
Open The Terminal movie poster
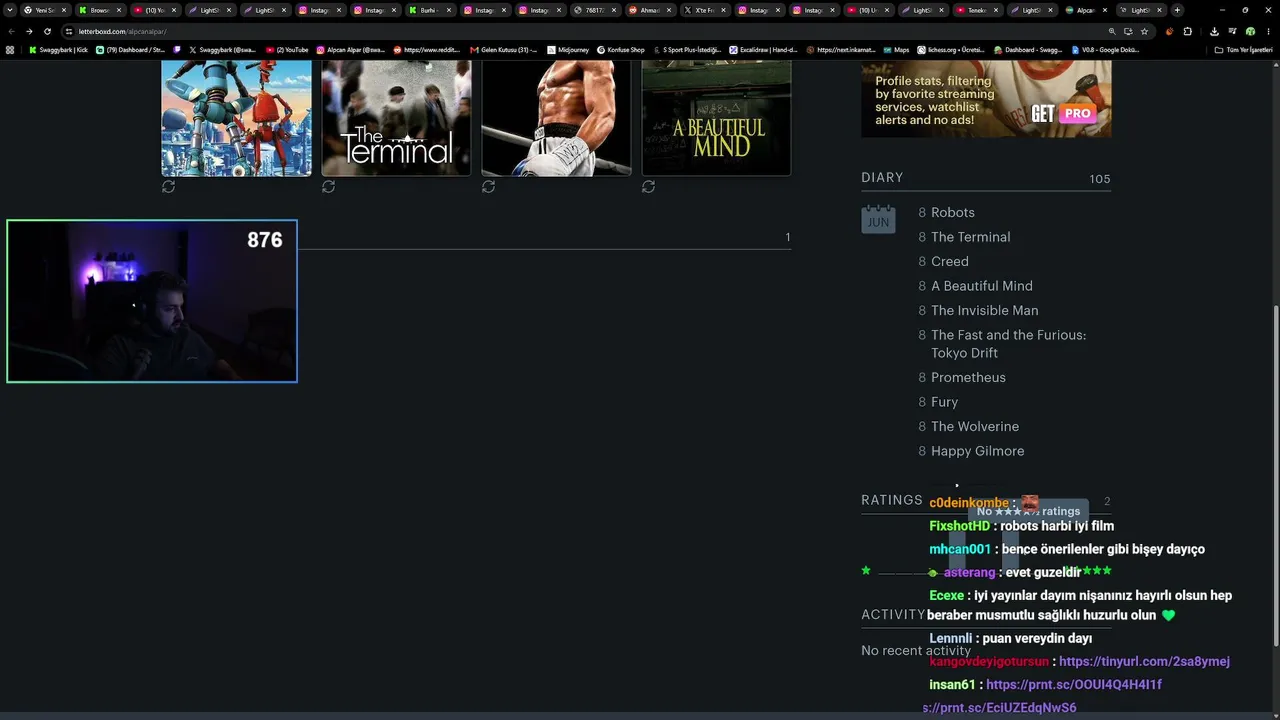(396, 118)
